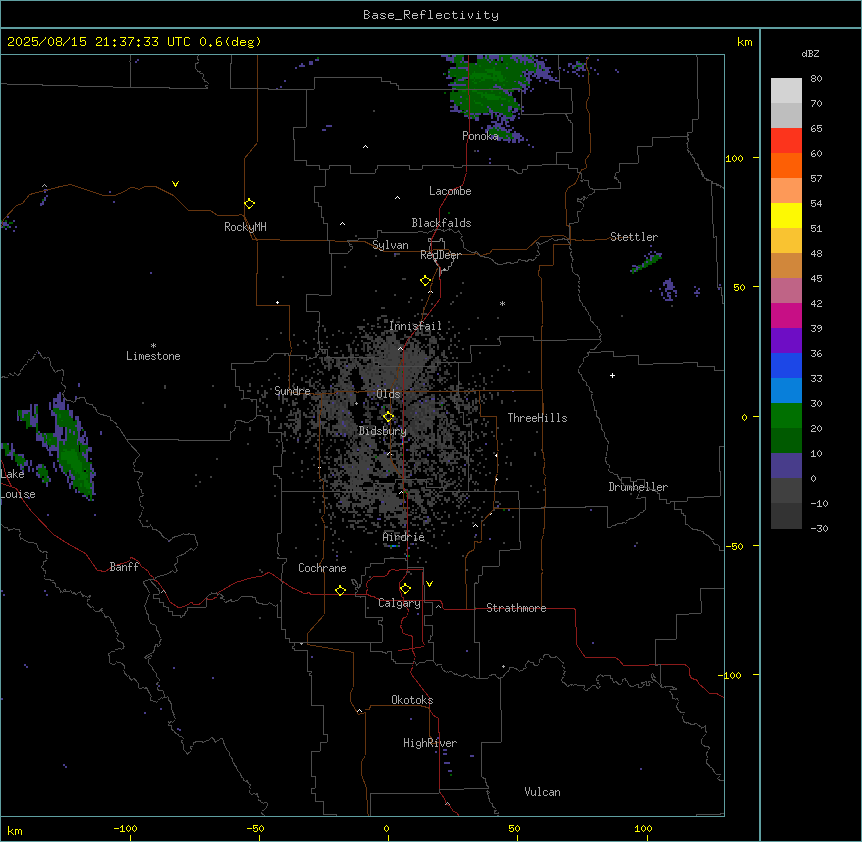Viewport: 862px width, 842px height.
Task: Click the ThreeHills label
Action: (x=537, y=418)
